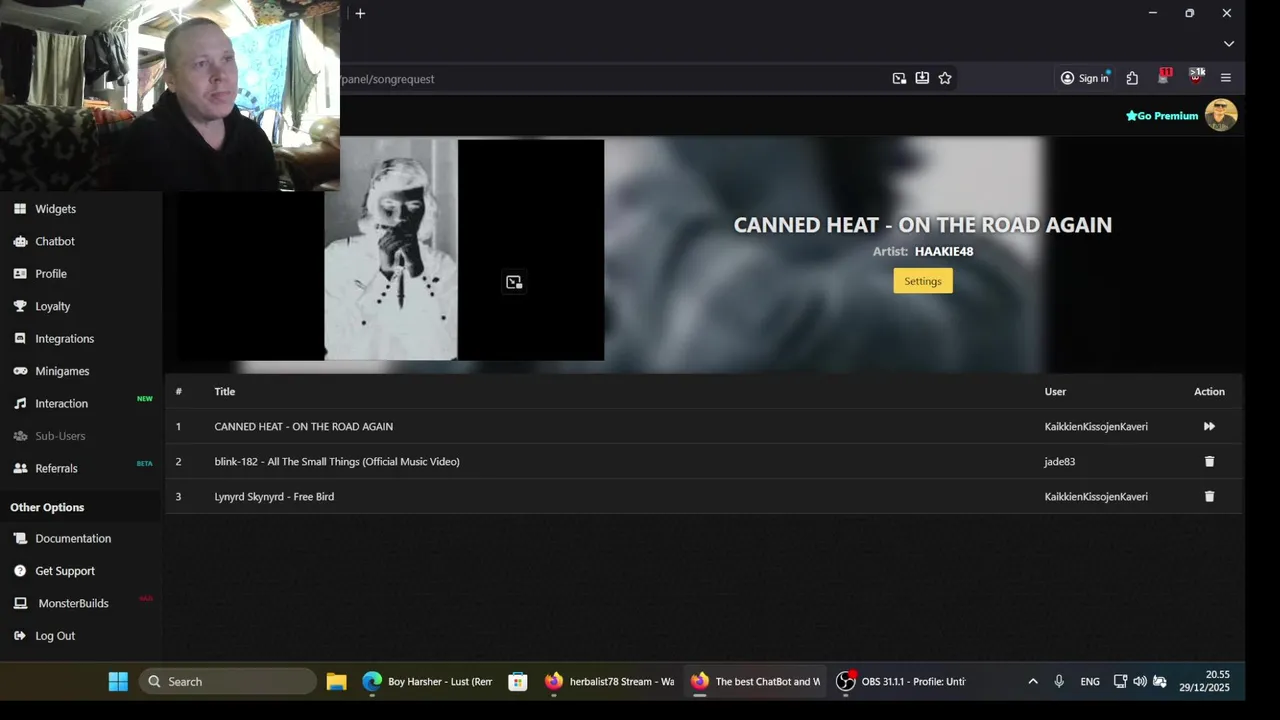
Task: Click the Interaction music note icon
Action: (20, 404)
